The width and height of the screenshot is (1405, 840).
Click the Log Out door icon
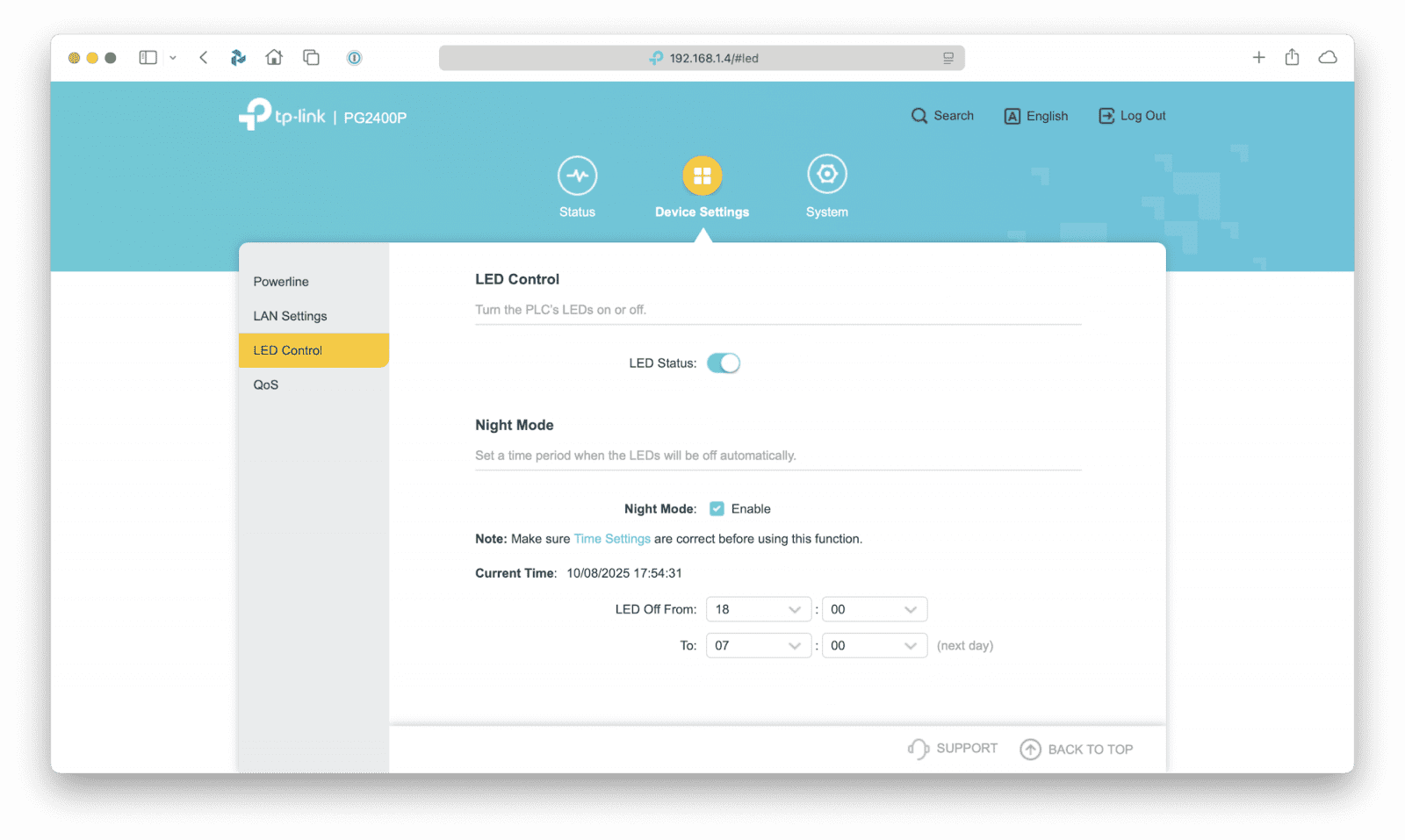coord(1106,116)
